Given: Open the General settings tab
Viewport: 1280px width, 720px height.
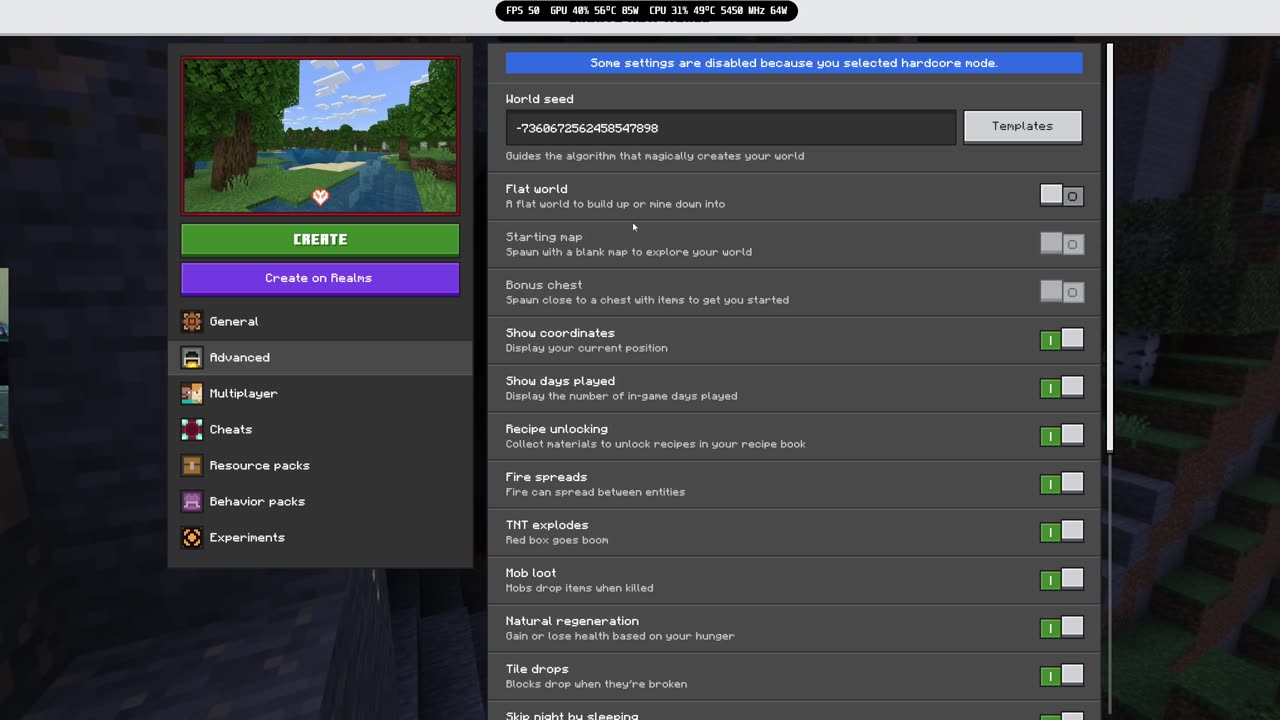Looking at the screenshot, I should pos(320,321).
